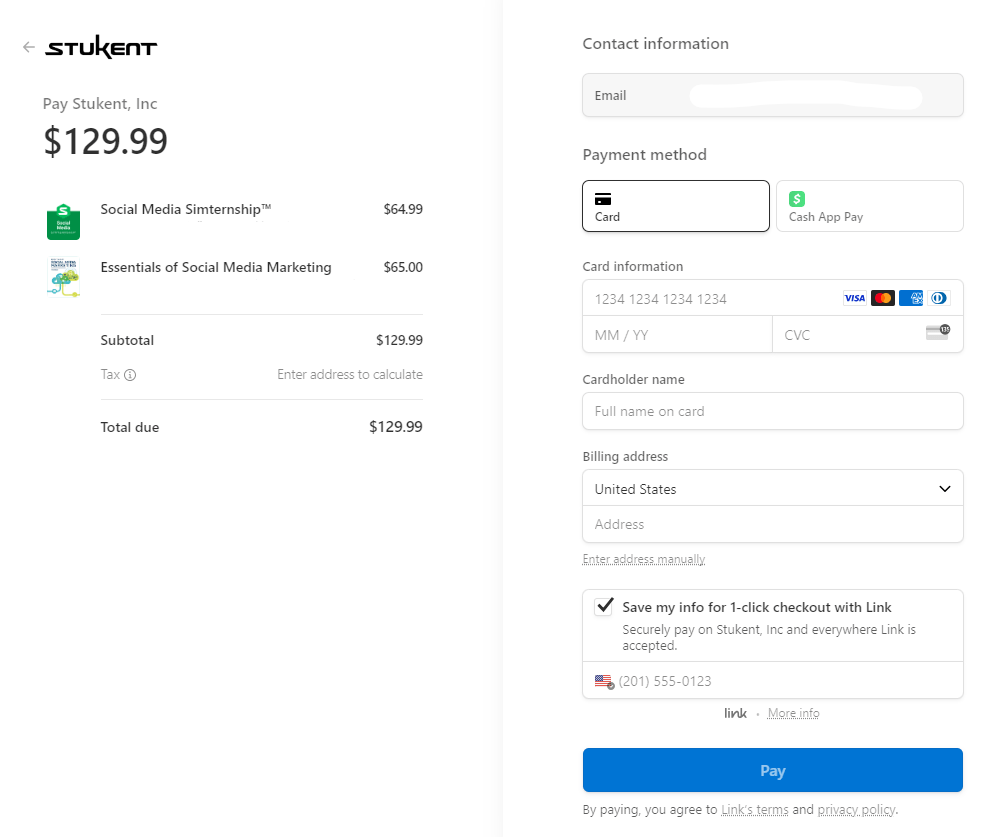Click the Social Media Simternship product thumbnail
1008x837 pixels.
[x=63, y=219]
